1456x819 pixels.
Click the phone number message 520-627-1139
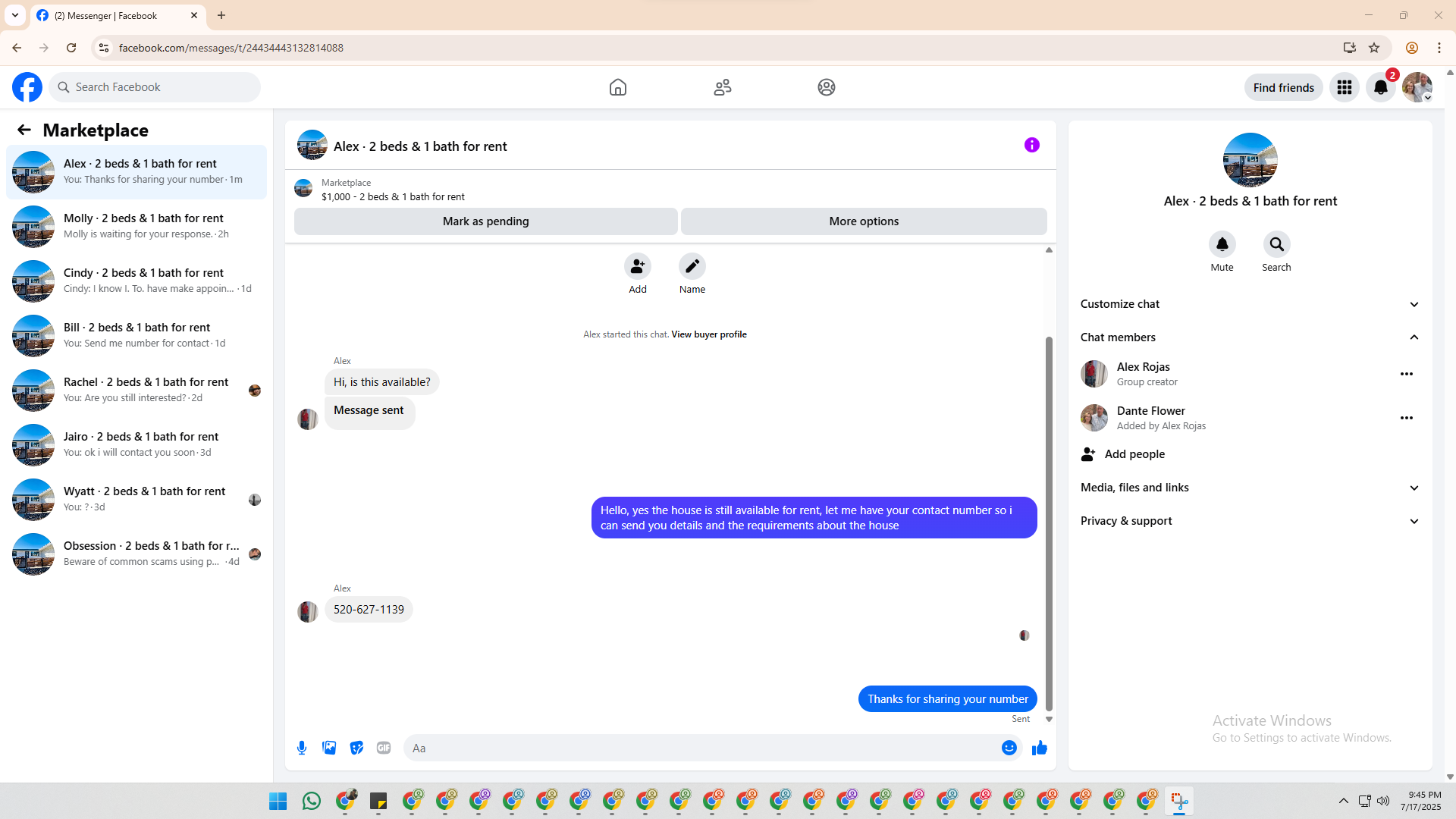click(x=369, y=610)
